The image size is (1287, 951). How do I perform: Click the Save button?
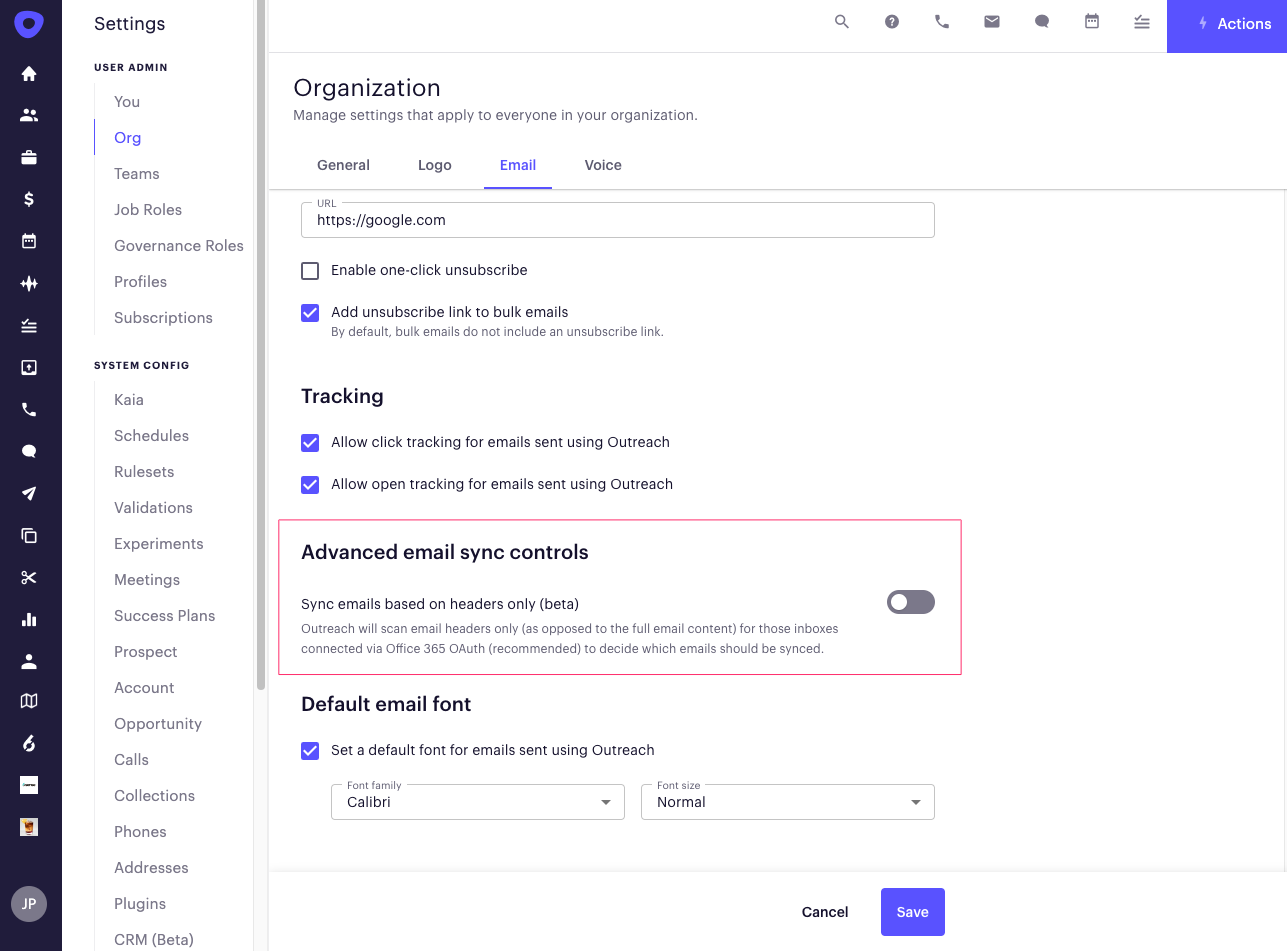(x=912, y=911)
